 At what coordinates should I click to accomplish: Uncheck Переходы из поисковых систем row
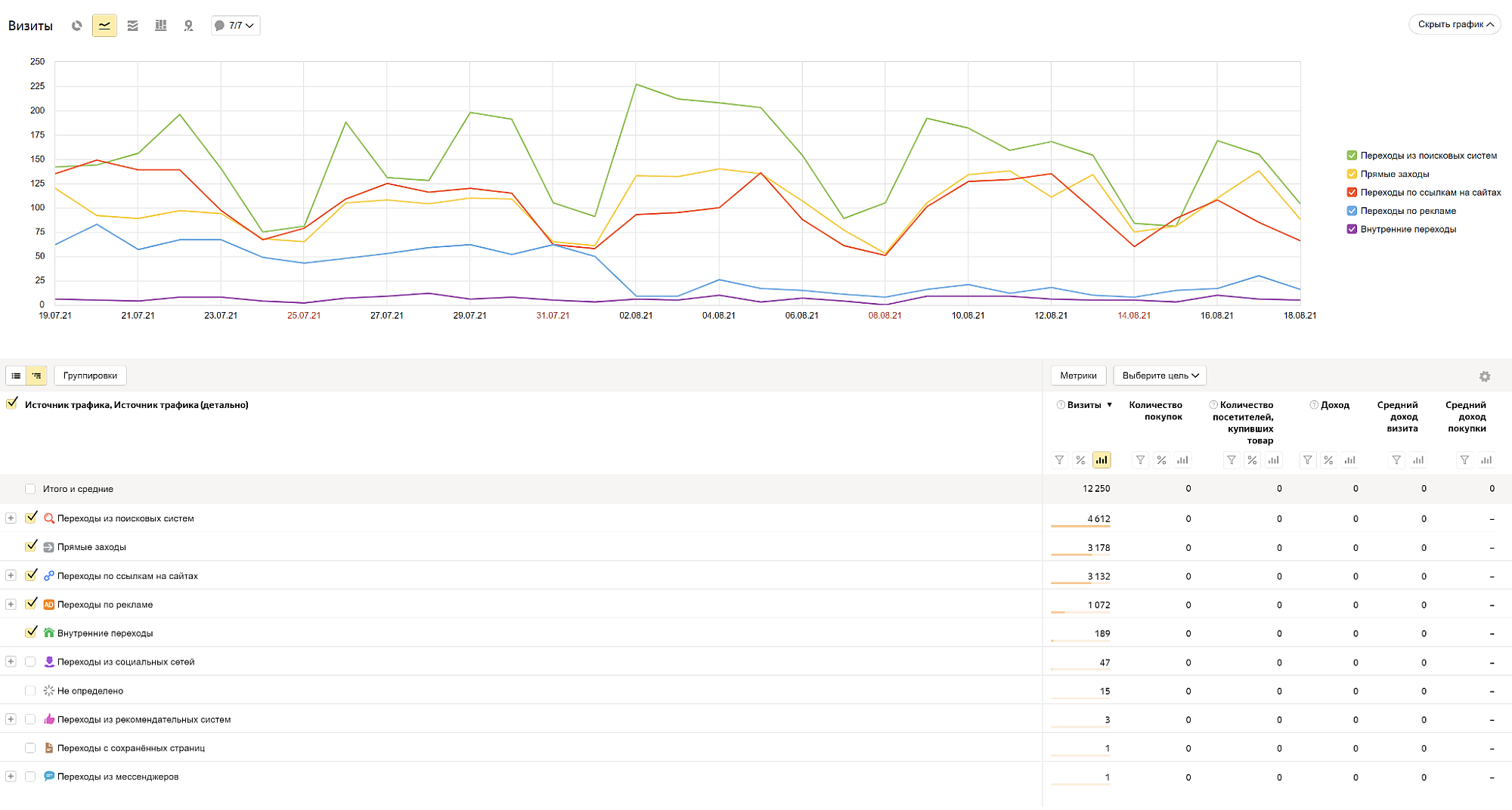tap(31, 518)
